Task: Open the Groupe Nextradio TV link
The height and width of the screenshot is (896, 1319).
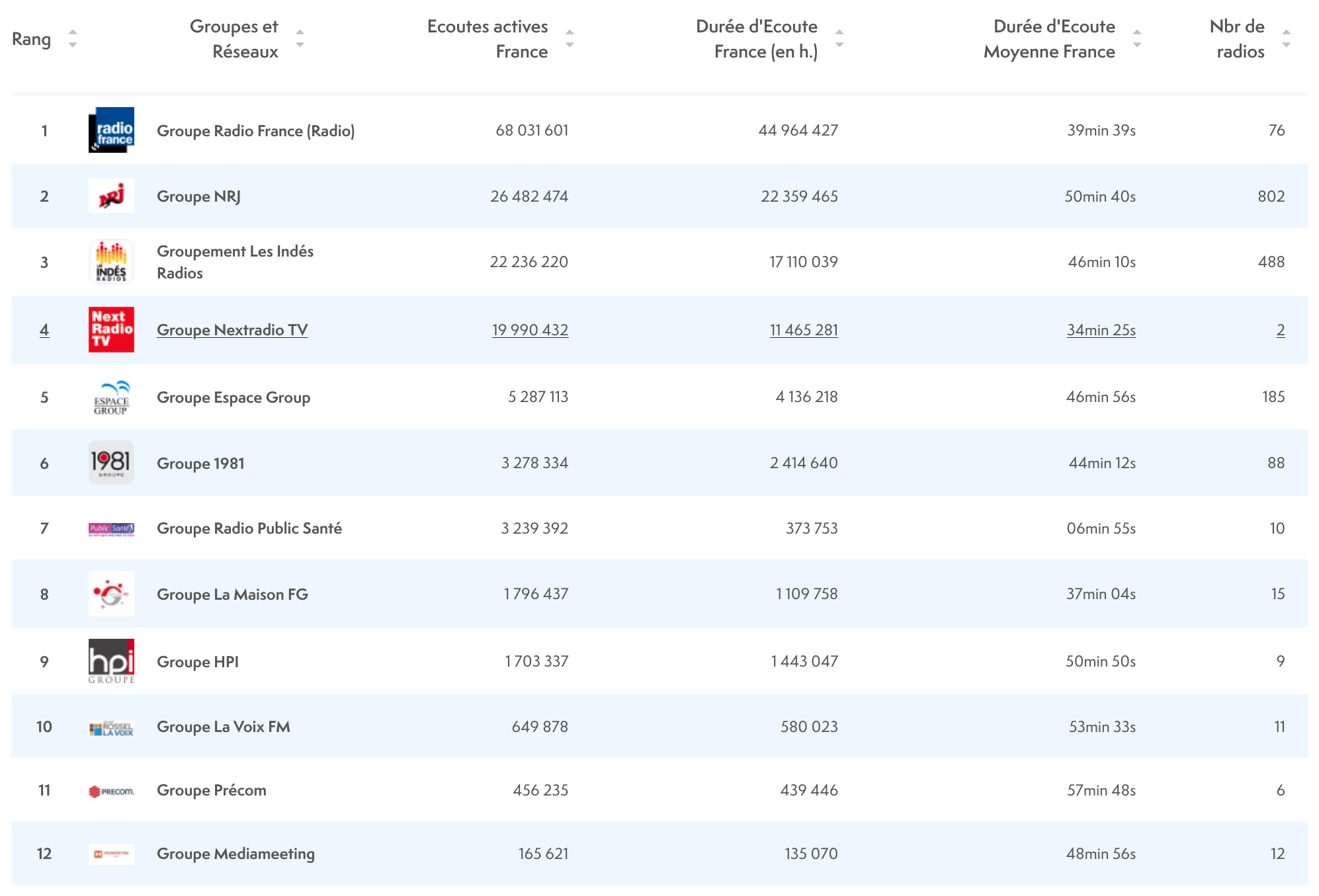Action: click(232, 330)
